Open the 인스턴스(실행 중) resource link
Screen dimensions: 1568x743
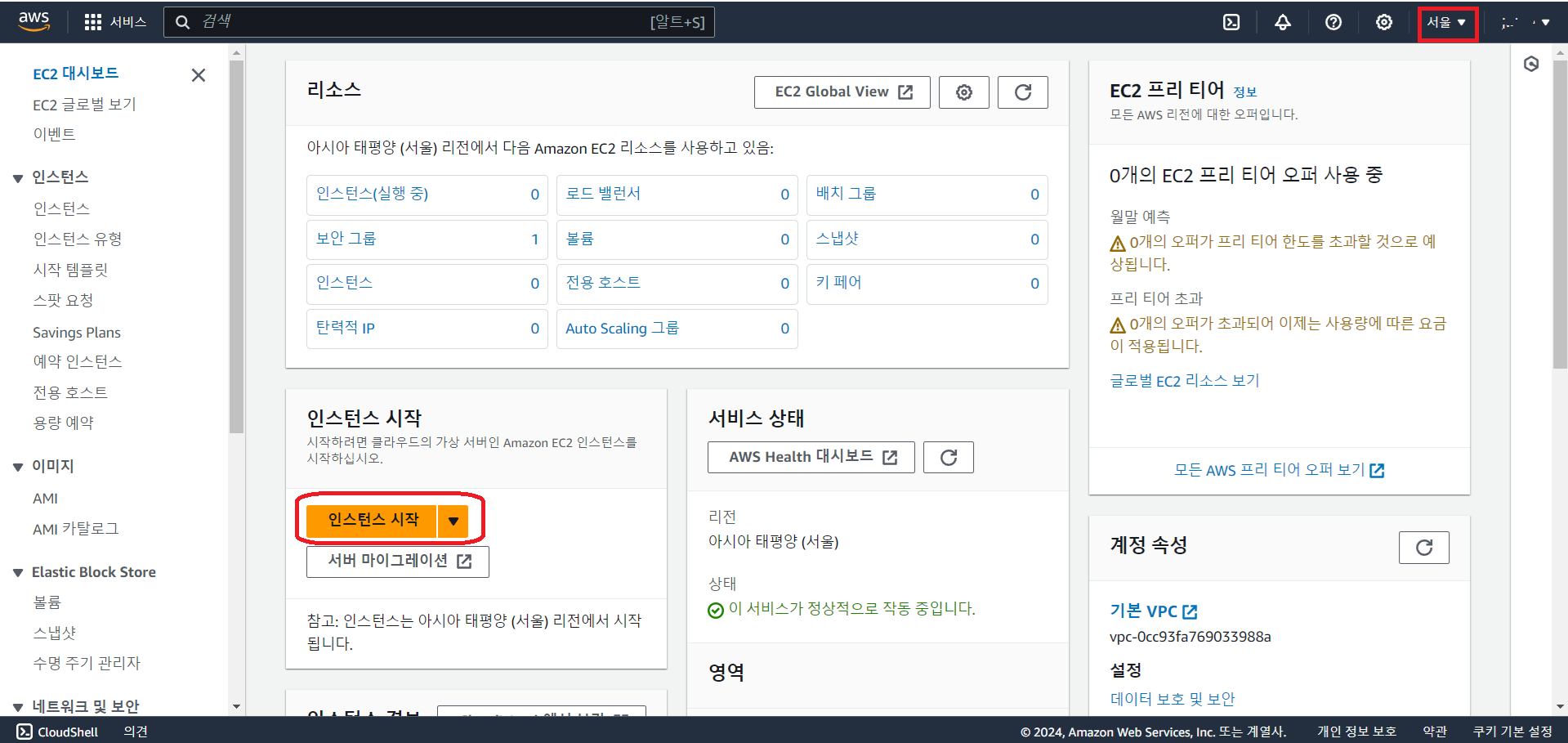[372, 194]
